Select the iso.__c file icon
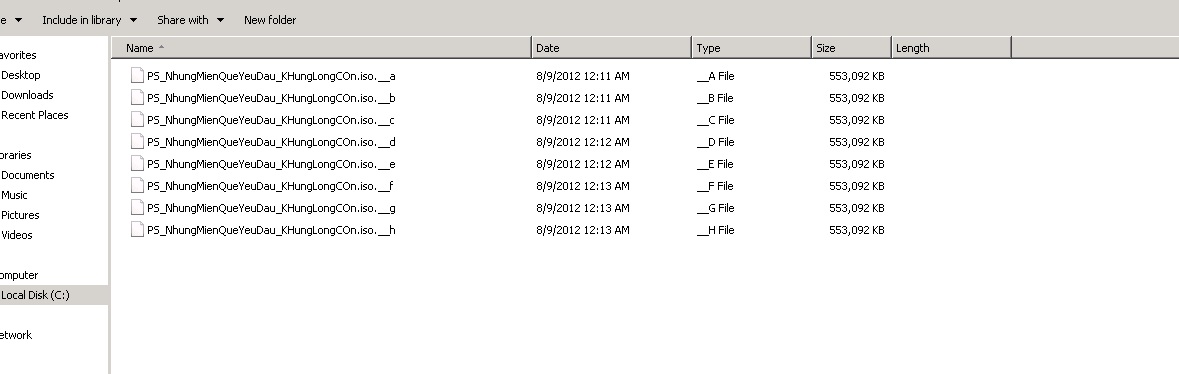 click(x=137, y=119)
